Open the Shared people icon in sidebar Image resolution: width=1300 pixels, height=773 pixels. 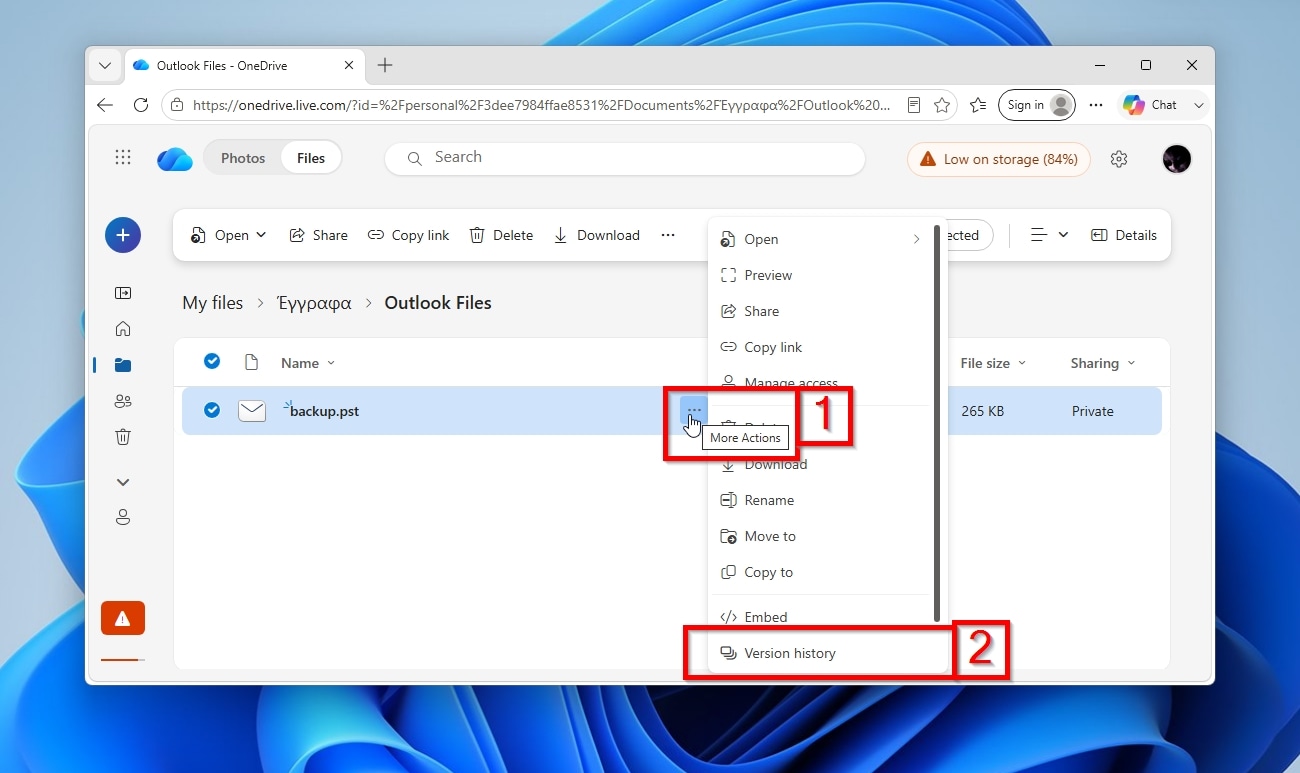123,401
